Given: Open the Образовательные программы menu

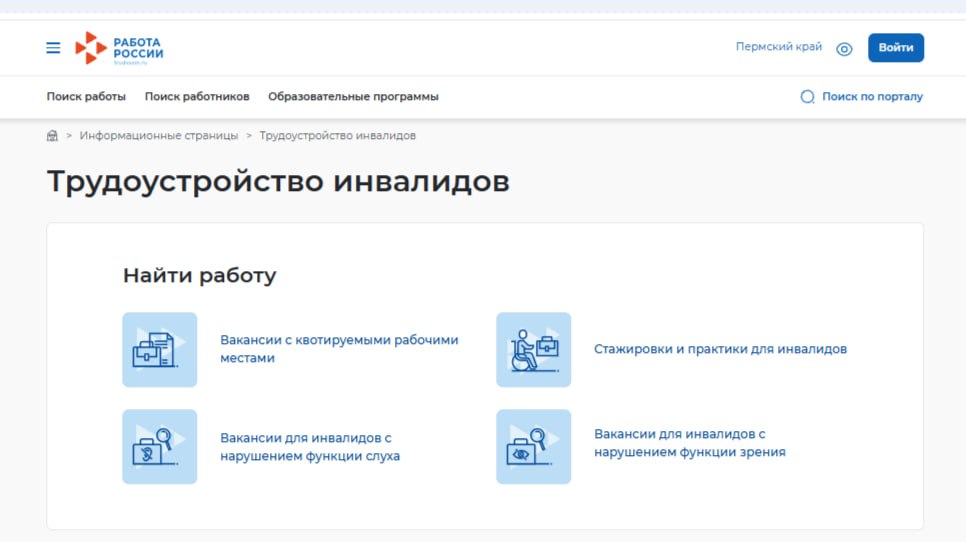Looking at the screenshot, I should 353,97.
